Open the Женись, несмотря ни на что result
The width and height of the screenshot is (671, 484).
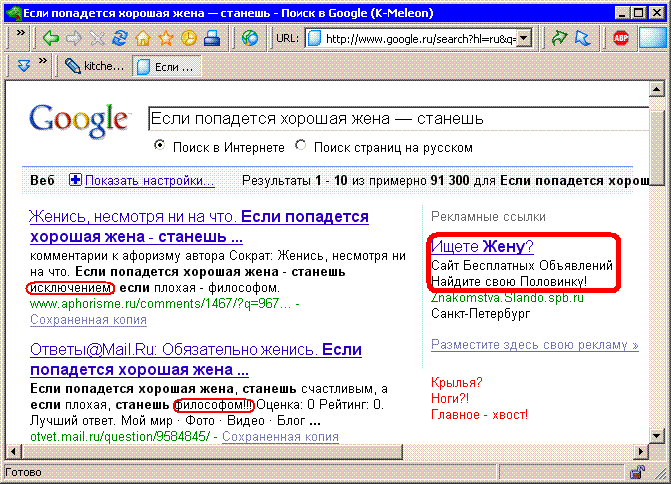[199, 226]
